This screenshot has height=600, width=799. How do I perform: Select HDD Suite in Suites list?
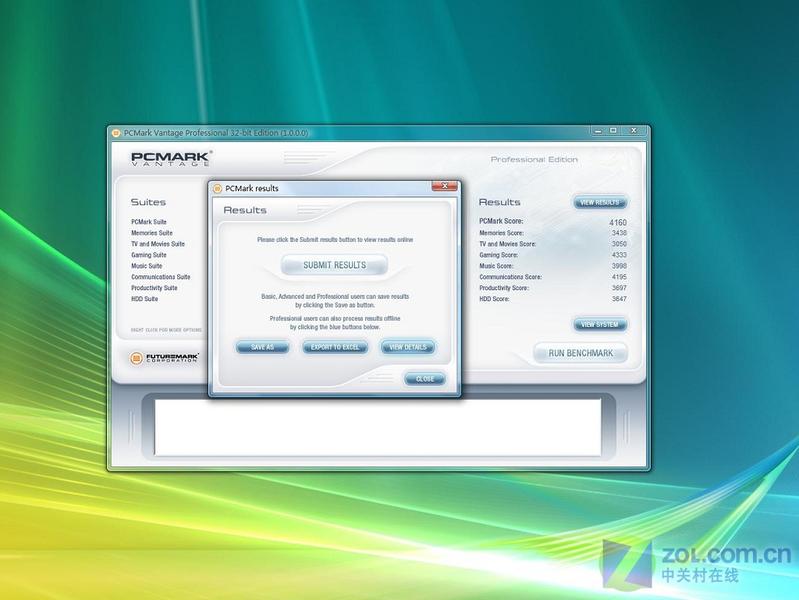tap(145, 299)
